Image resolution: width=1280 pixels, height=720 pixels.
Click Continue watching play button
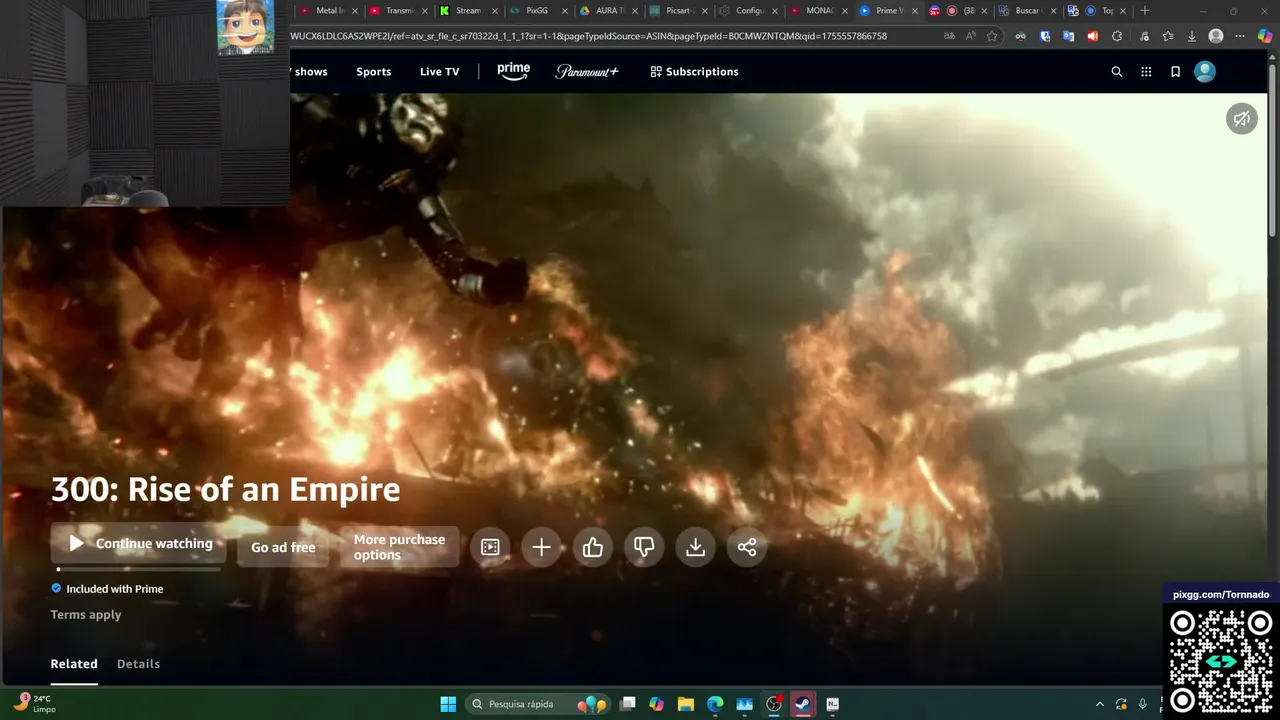(140, 544)
